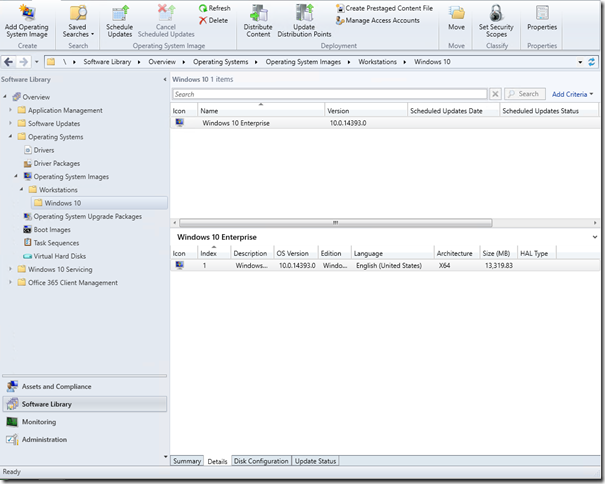605x484 pixels.
Task: Collapse the Operating Systems node
Action: [10, 136]
